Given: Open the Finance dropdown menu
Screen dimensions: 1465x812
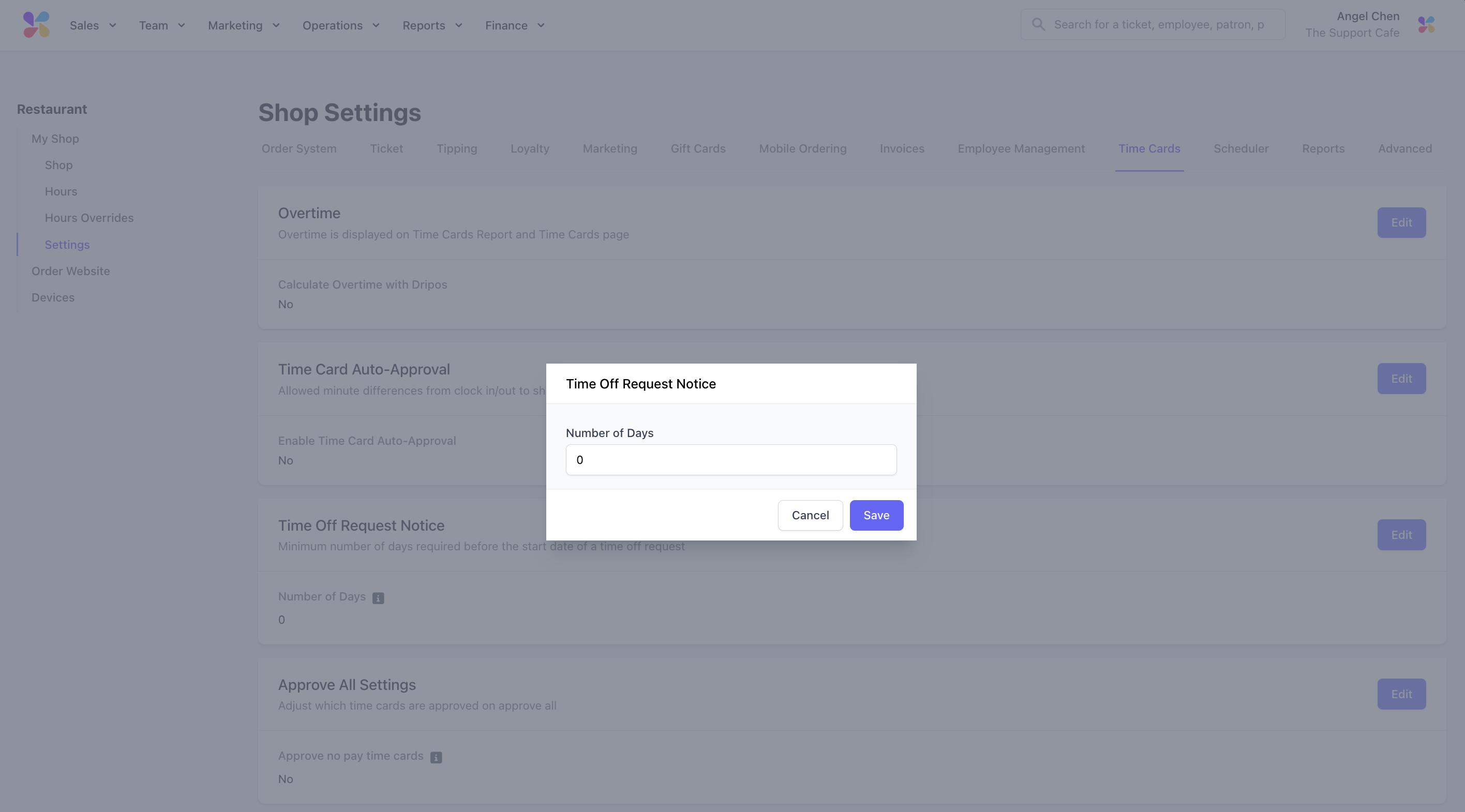Looking at the screenshot, I should pos(515,25).
